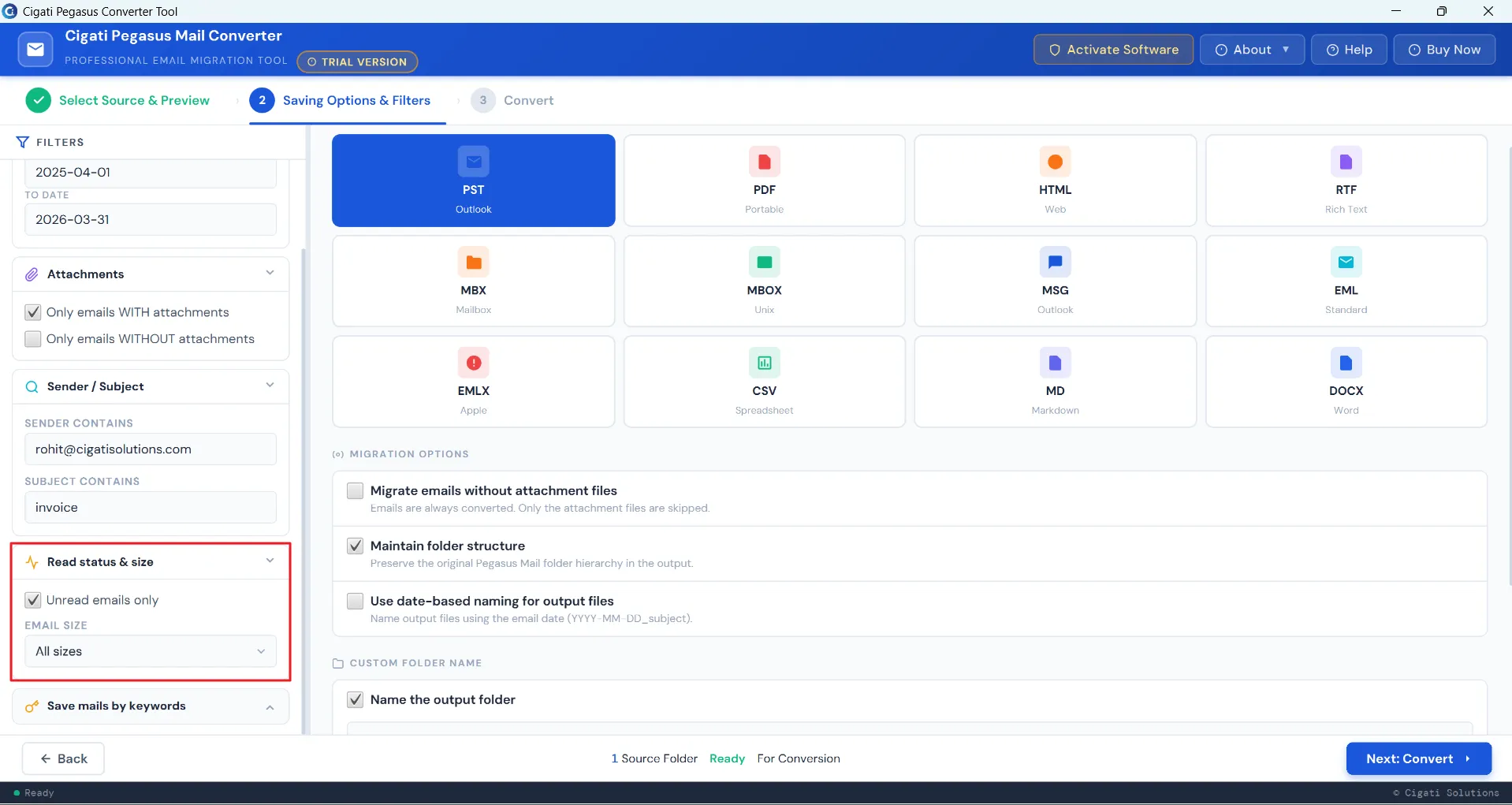
Task: Click the Save mails by keywords key icon
Action: (x=32, y=706)
